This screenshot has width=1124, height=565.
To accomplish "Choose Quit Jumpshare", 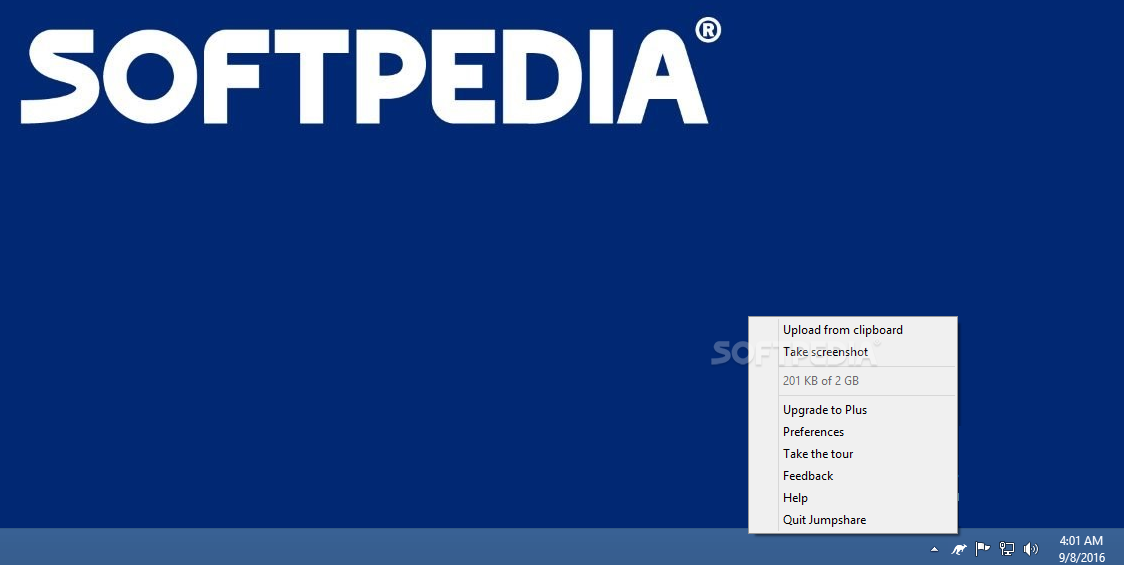I will pos(852,520).
